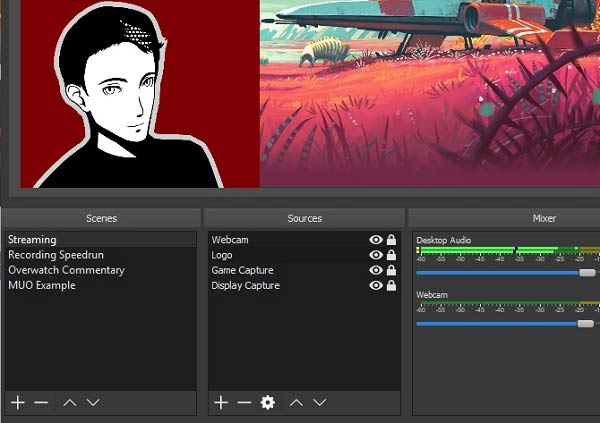Move source down with the arrow

320,402
